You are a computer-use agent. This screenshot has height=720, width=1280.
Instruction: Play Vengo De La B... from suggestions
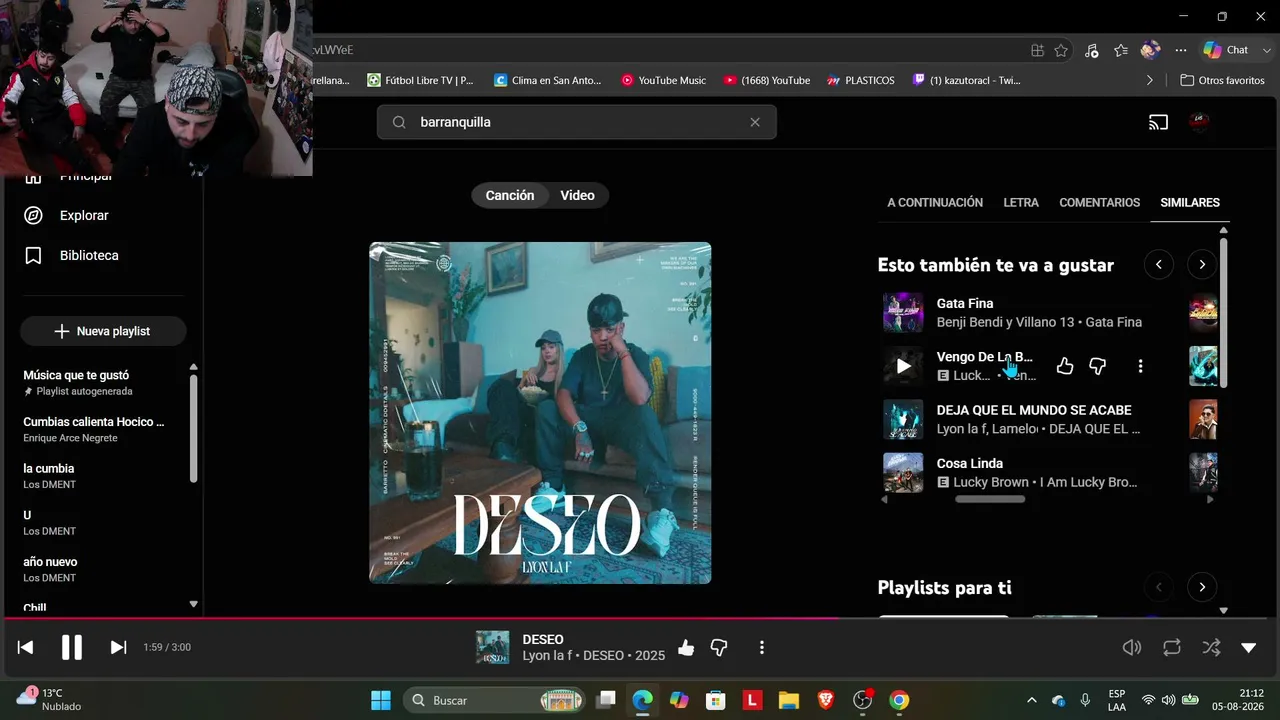click(x=903, y=366)
